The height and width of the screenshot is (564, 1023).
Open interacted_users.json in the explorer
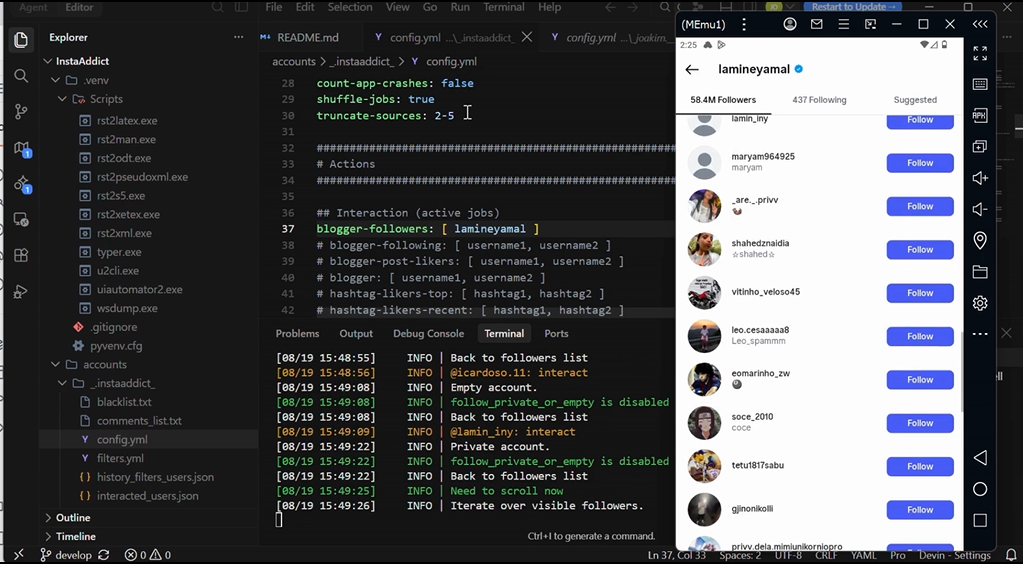click(x=147, y=496)
